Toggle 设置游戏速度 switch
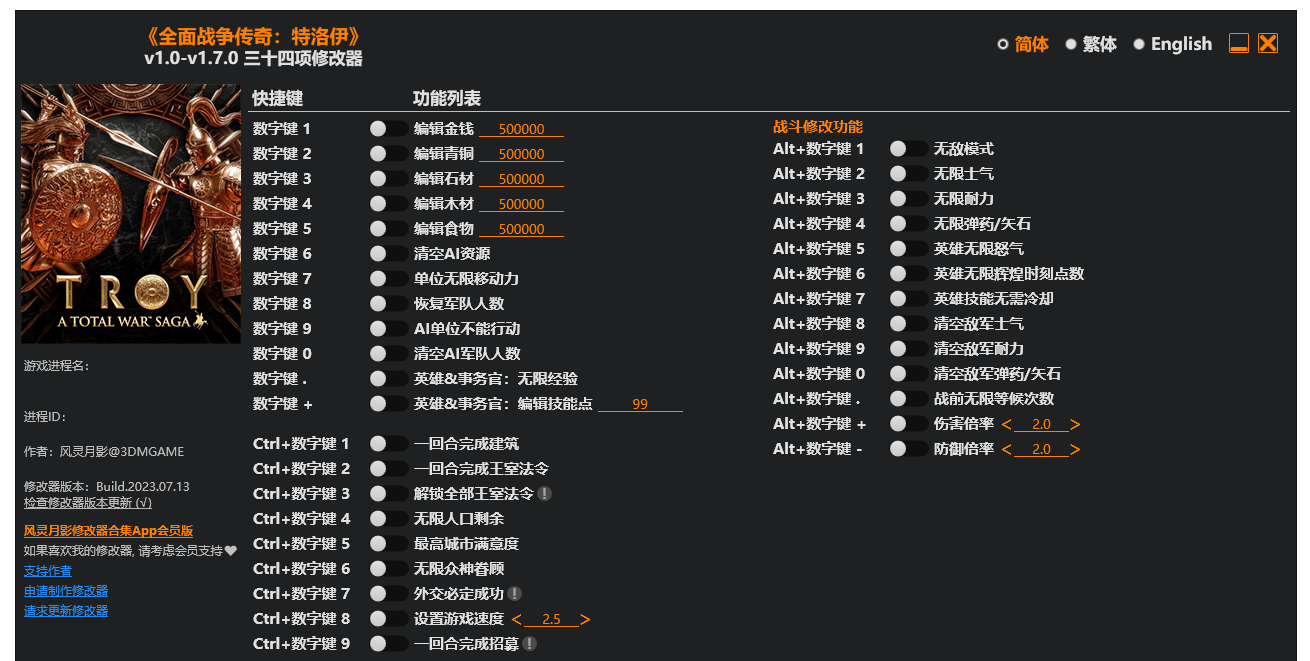Viewport: 1310px width, 661px height. coord(388,619)
